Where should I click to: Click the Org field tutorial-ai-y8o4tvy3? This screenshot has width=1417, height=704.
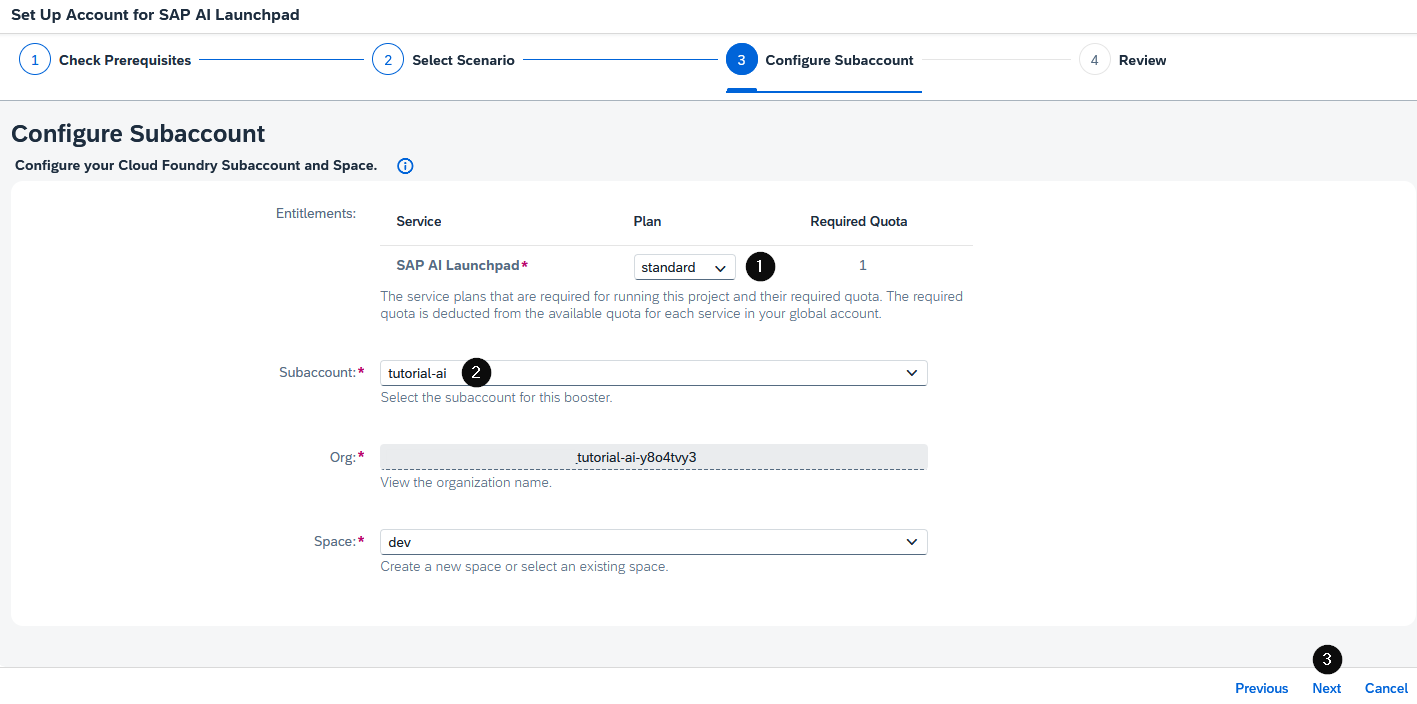pos(654,457)
